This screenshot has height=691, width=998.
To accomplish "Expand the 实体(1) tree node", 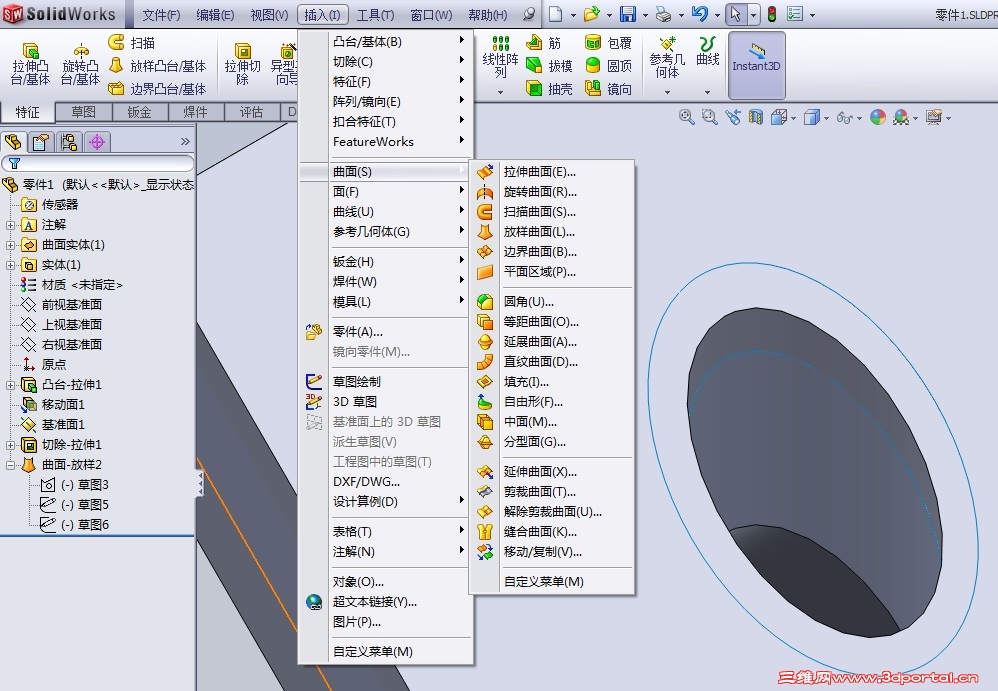I will click(10, 265).
